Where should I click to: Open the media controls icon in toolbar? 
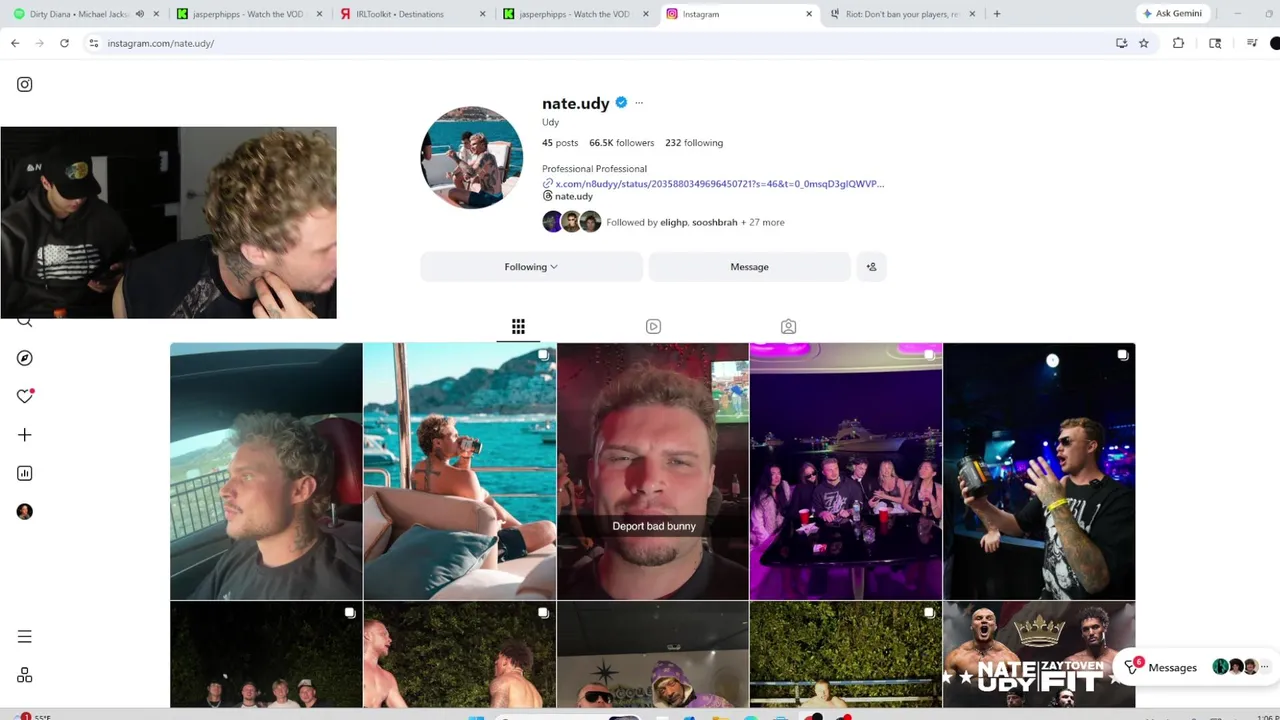(1252, 43)
